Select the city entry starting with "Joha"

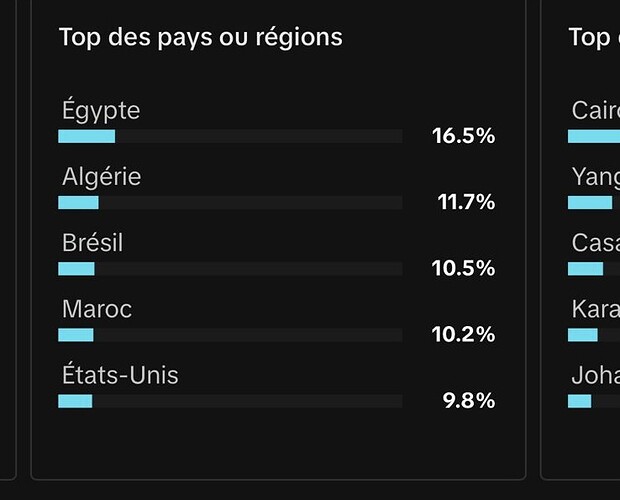(x=595, y=376)
